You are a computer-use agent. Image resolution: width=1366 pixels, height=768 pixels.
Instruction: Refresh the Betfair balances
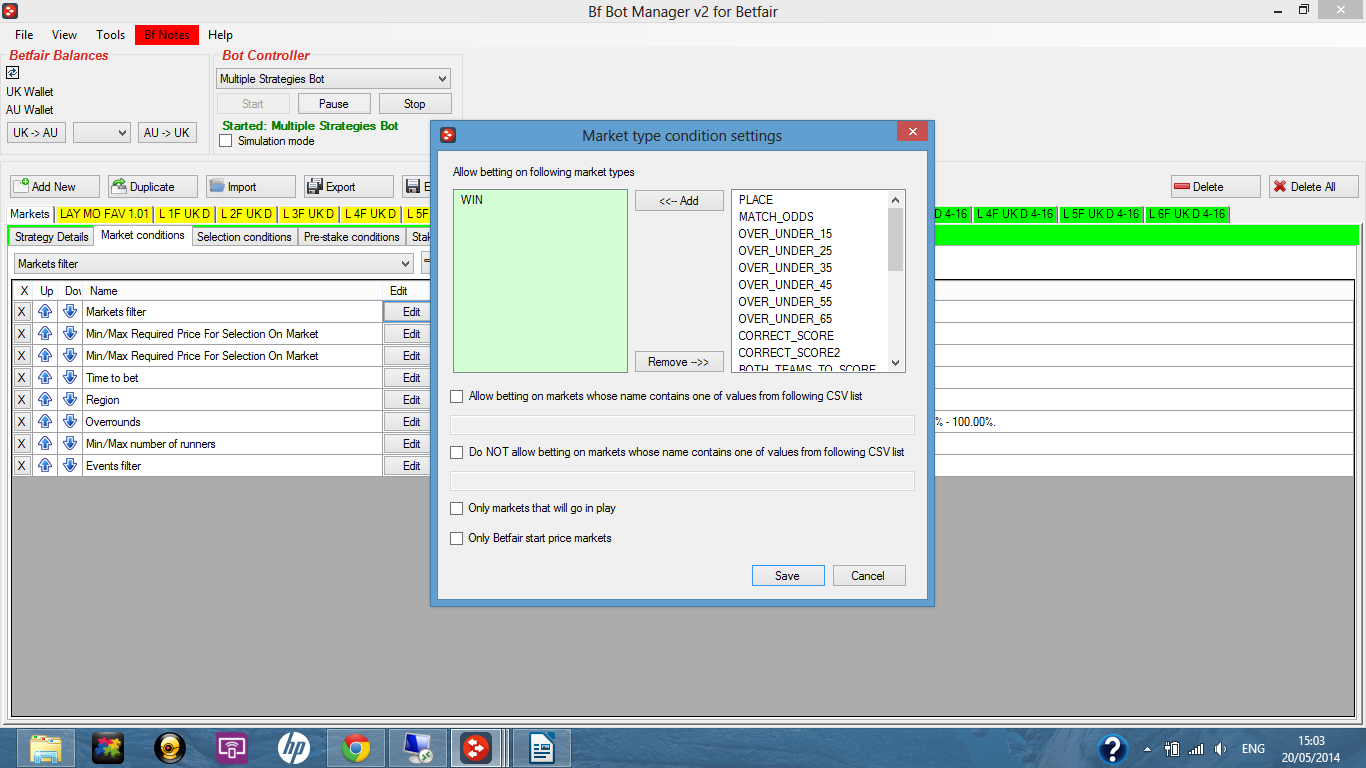pyautogui.click(x=13, y=72)
